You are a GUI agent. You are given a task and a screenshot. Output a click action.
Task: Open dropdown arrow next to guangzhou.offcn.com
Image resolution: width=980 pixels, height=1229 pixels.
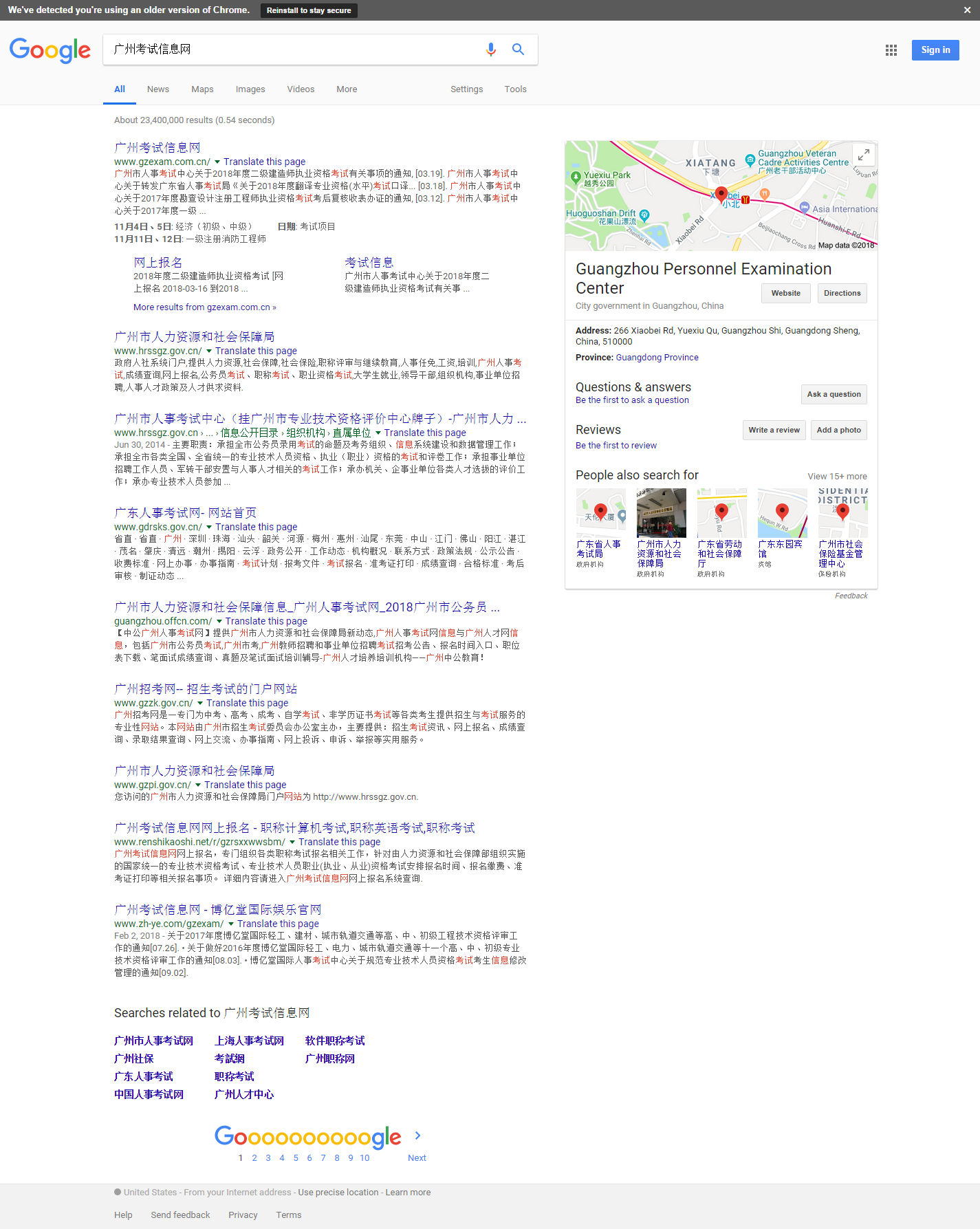pyautogui.click(x=219, y=622)
